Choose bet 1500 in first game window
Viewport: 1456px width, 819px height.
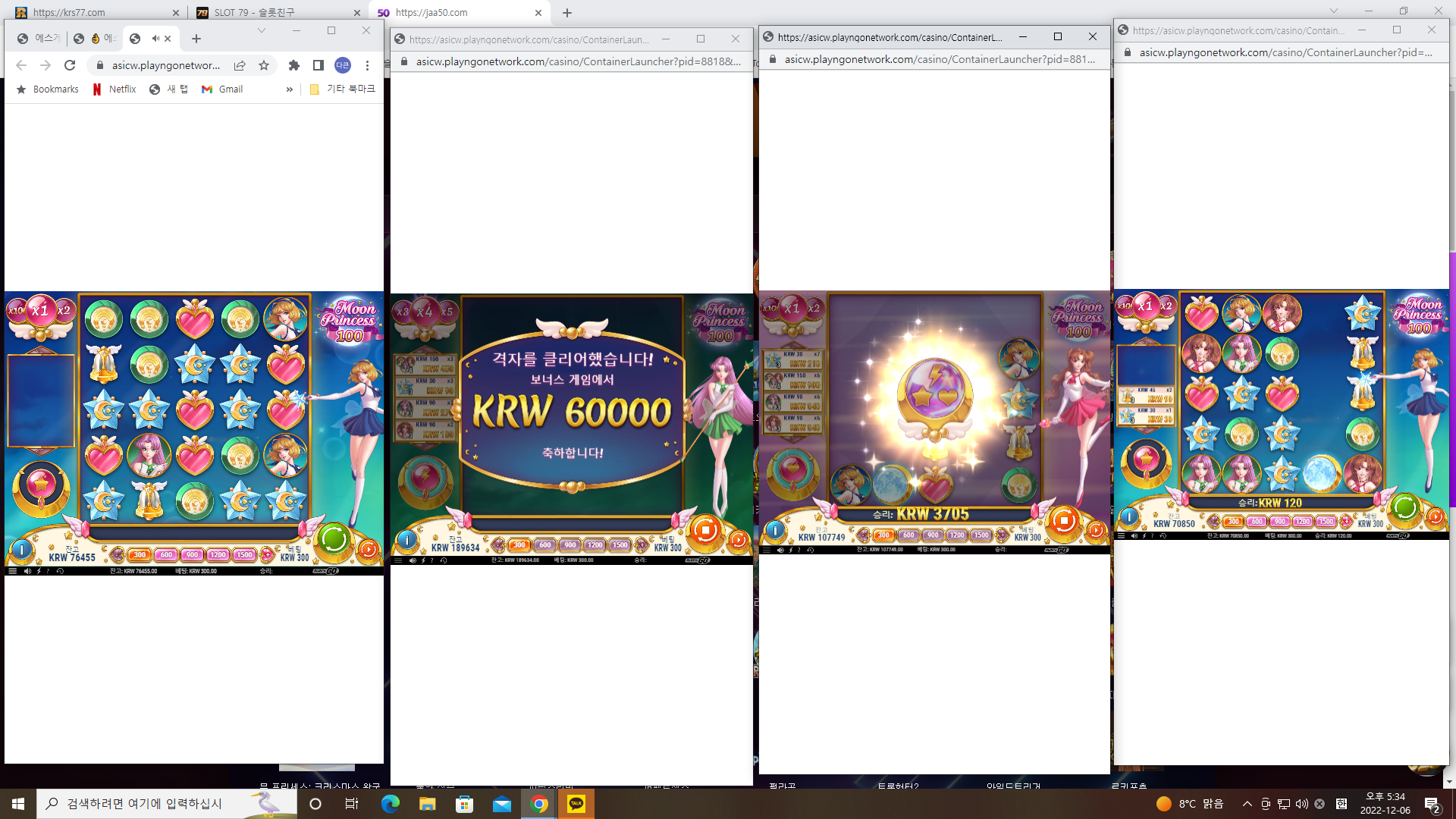pos(243,555)
